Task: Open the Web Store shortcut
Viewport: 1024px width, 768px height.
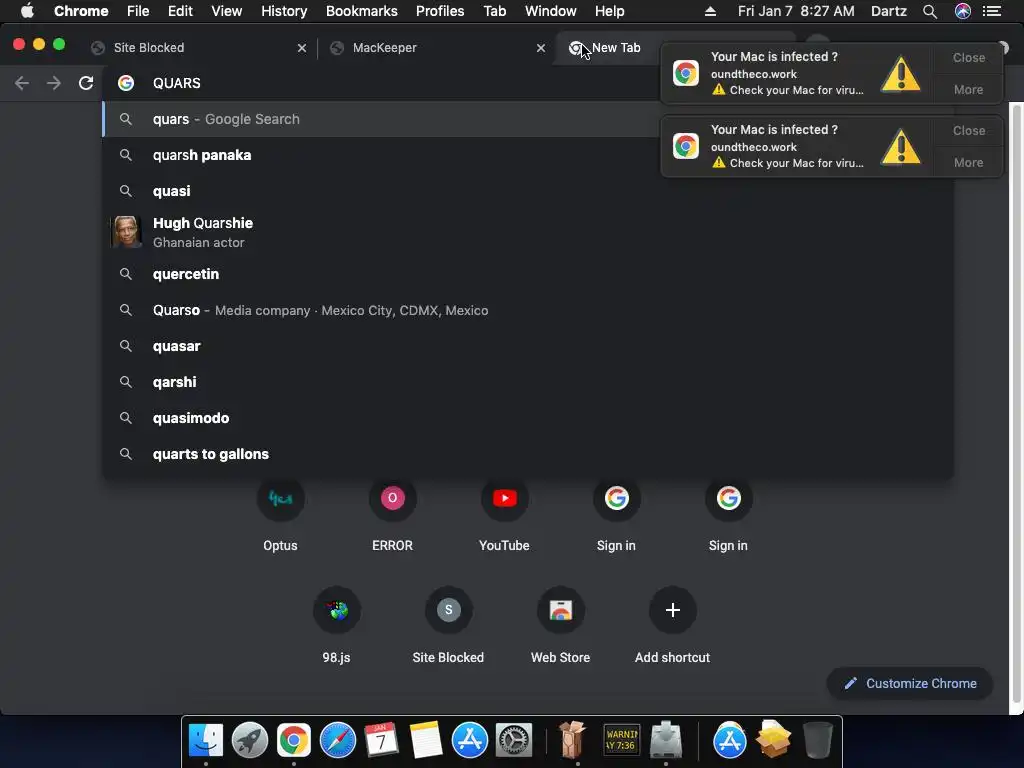Action: pos(560,611)
